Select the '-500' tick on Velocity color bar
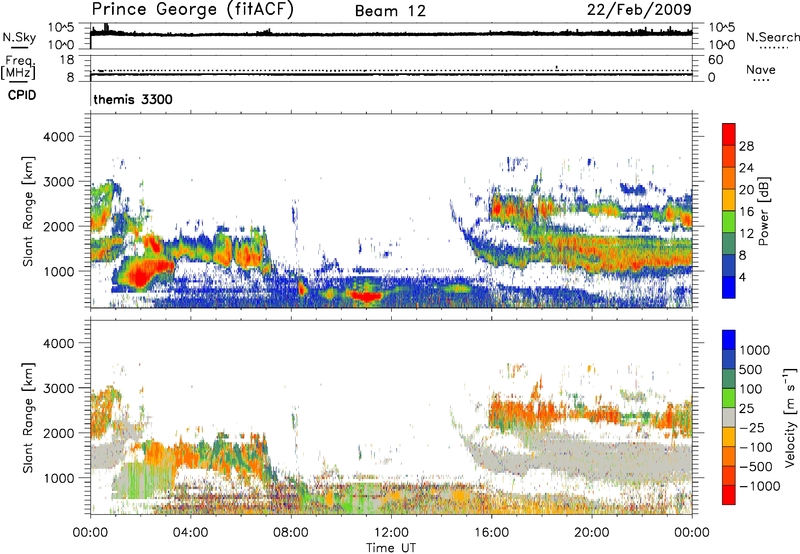 click(x=756, y=467)
